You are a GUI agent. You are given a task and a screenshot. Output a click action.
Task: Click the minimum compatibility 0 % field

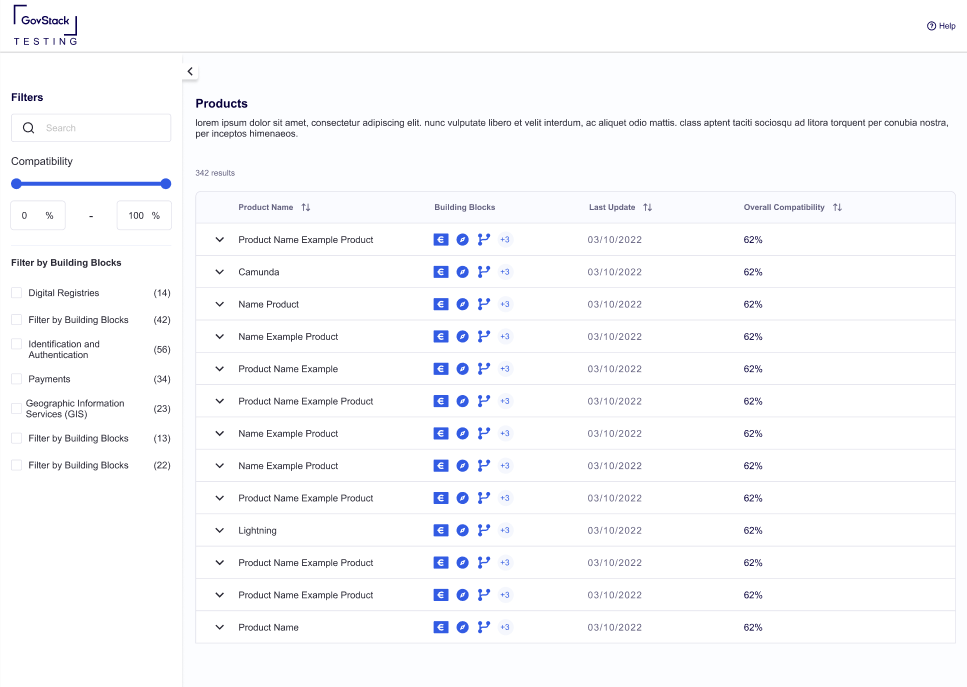[x=38, y=215]
